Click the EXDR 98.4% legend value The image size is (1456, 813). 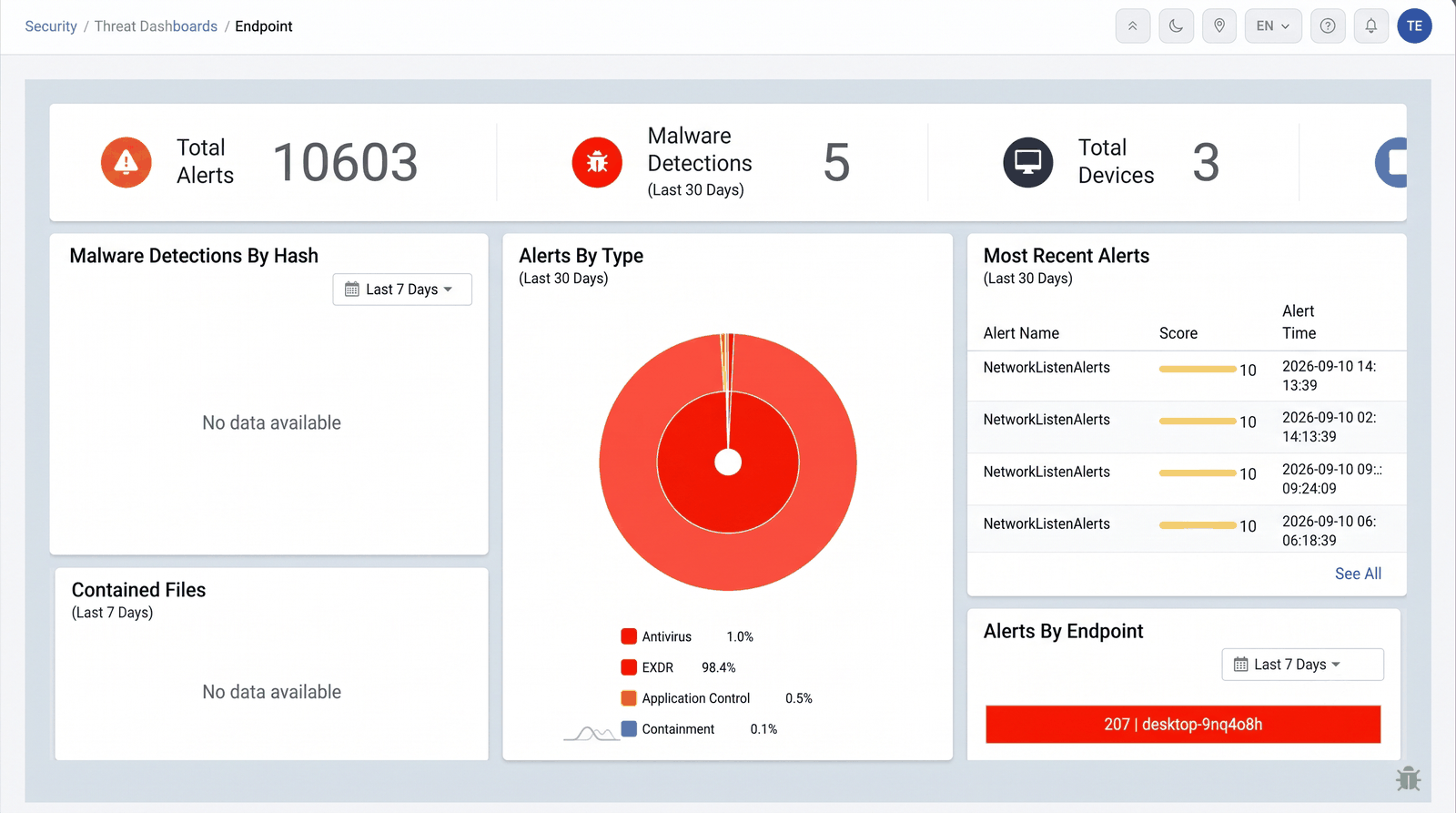click(x=719, y=667)
